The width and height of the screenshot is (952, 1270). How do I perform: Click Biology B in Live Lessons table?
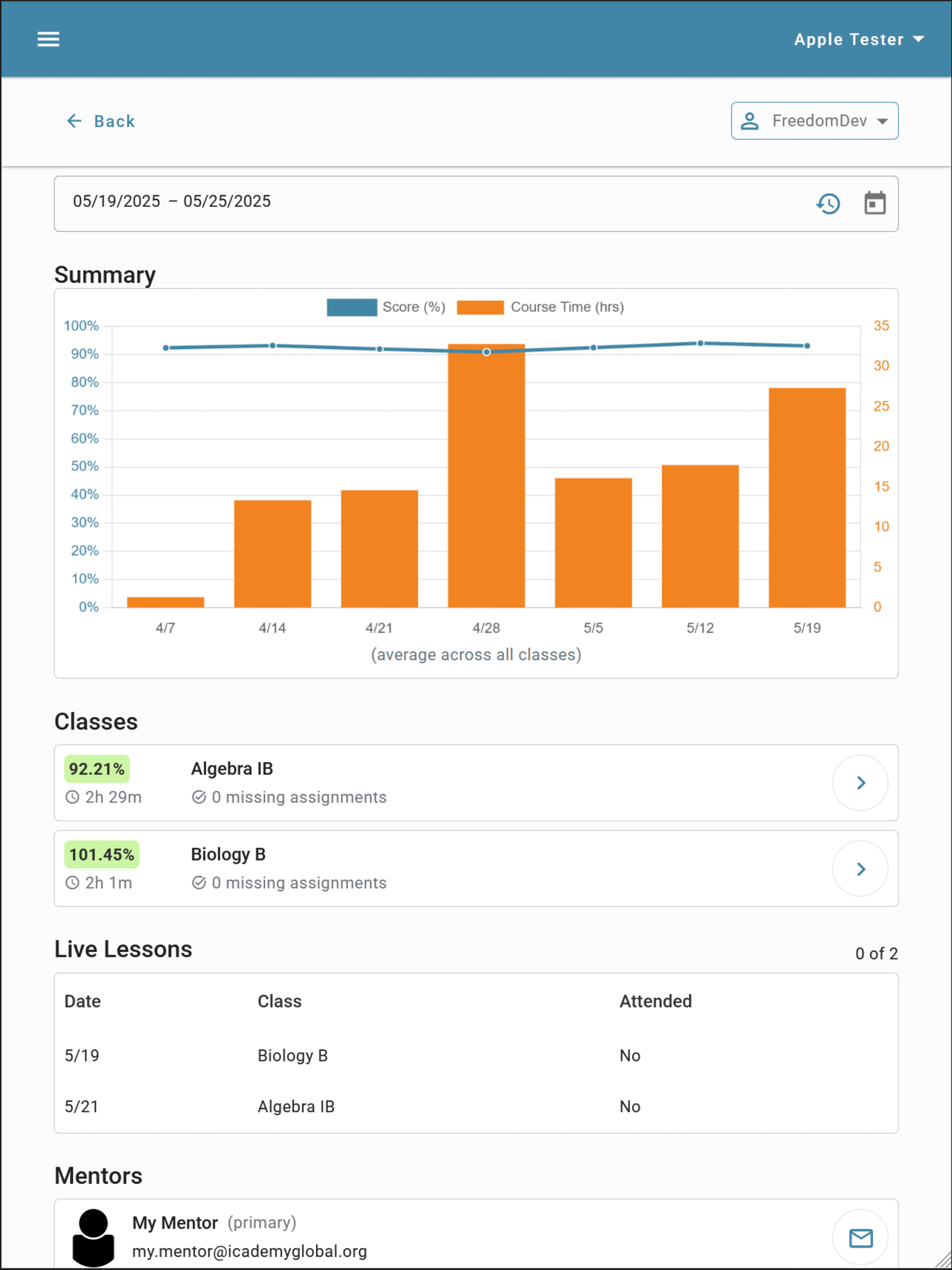(x=292, y=1055)
